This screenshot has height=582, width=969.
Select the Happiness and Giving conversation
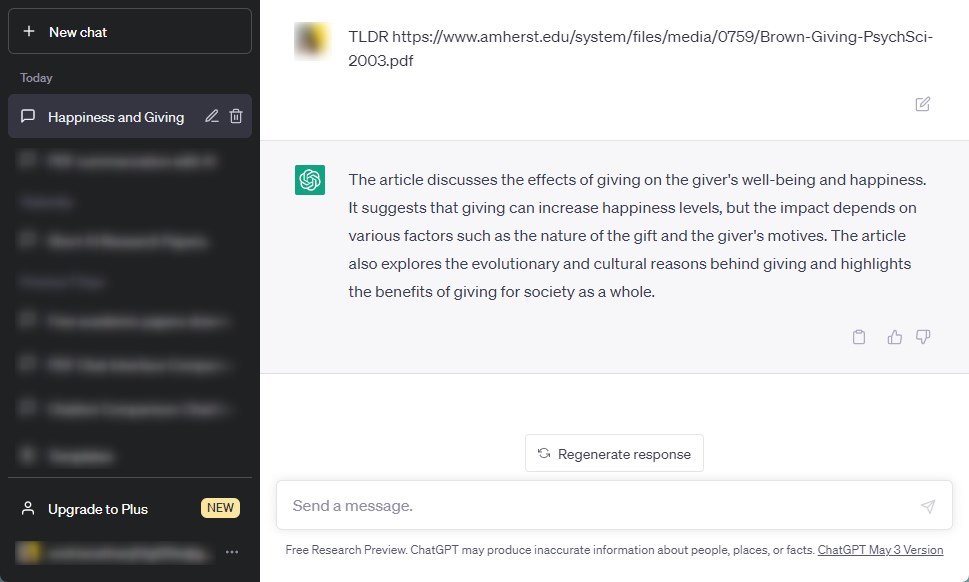click(x=116, y=116)
